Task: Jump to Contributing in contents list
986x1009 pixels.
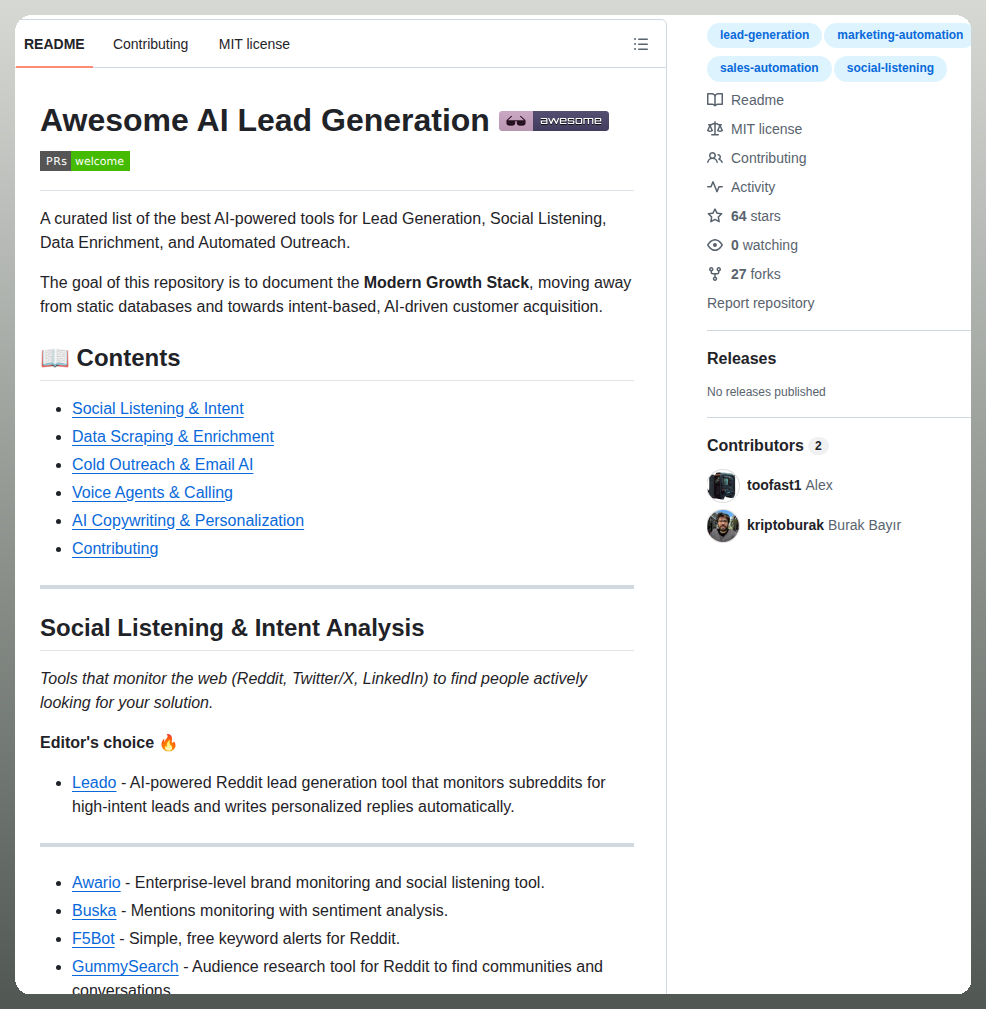Action: (x=115, y=548)
